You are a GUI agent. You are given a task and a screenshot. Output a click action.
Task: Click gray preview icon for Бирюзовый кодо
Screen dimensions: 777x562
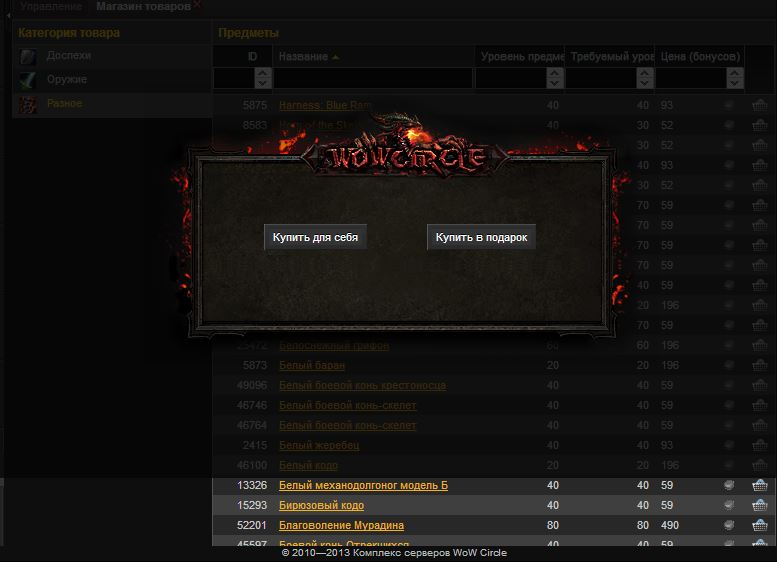point(729,505)
